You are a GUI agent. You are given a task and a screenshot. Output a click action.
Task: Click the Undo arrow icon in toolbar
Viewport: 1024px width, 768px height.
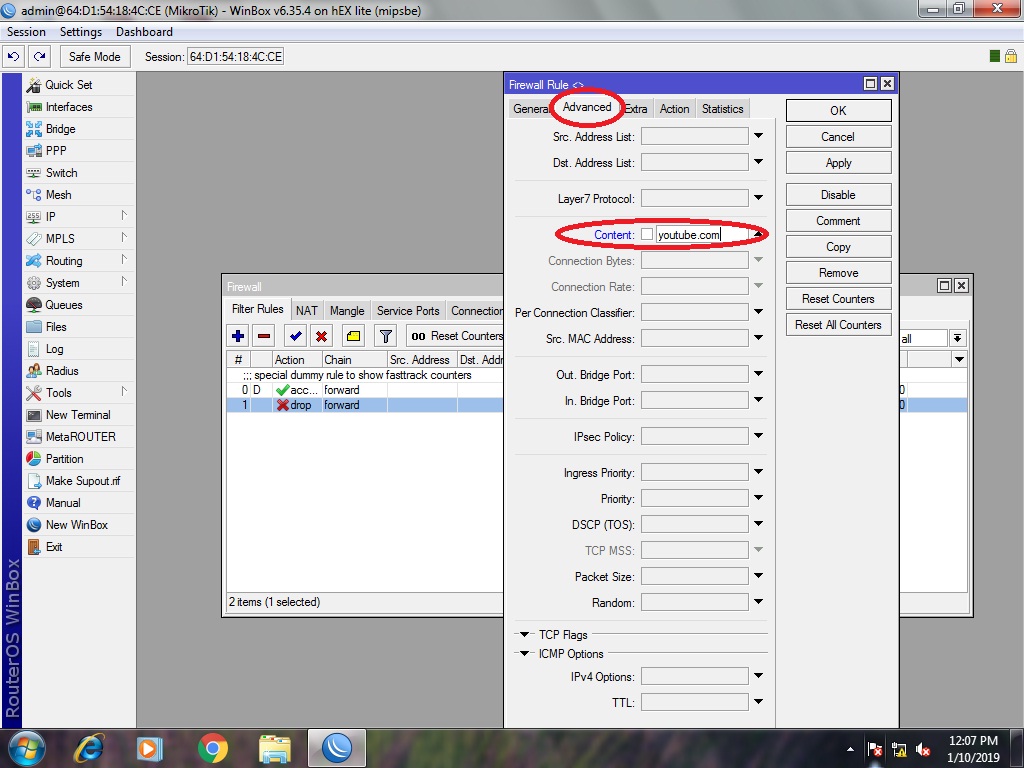point(14,57)
